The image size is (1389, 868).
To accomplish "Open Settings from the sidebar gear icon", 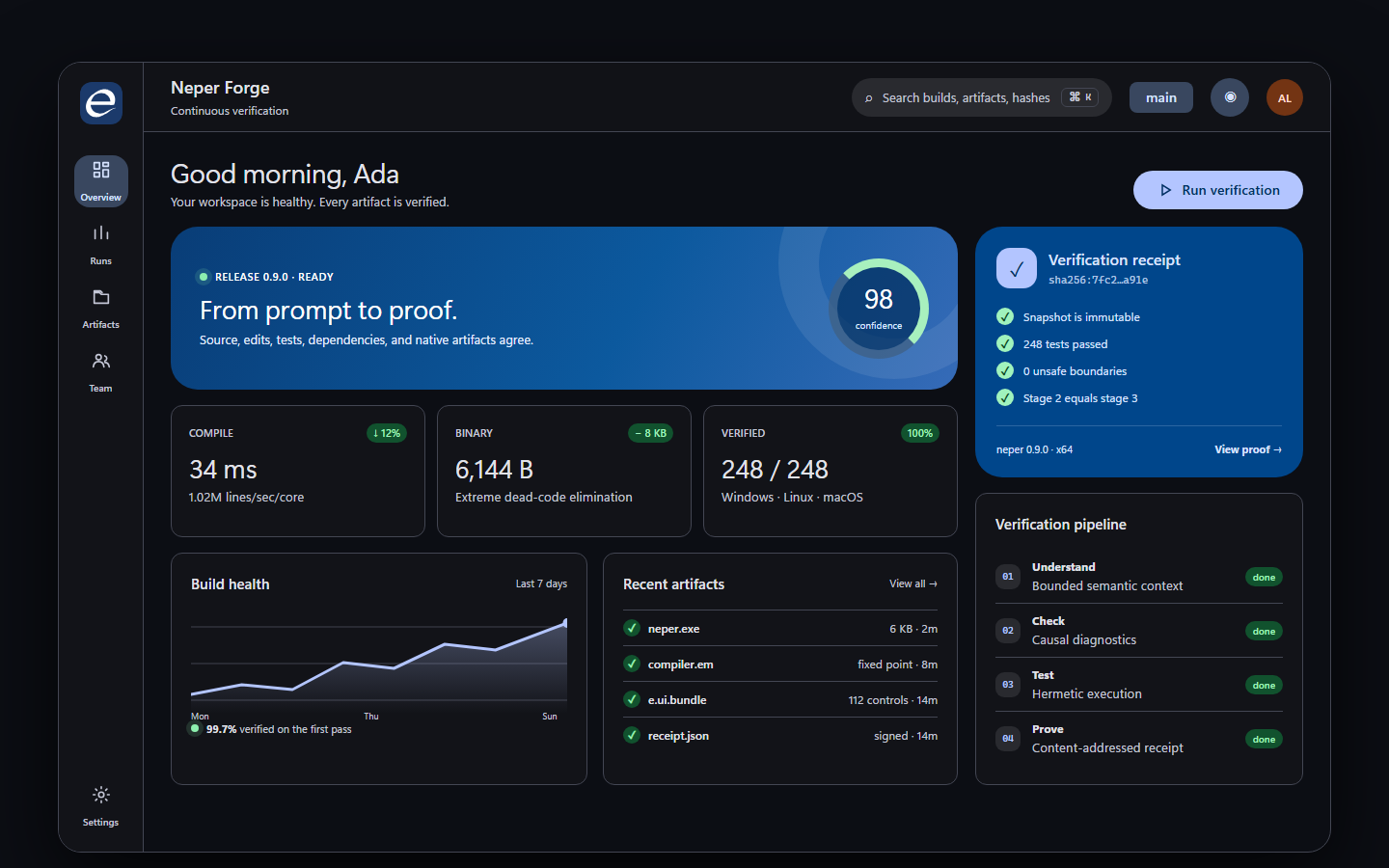I will pos(101,806).
